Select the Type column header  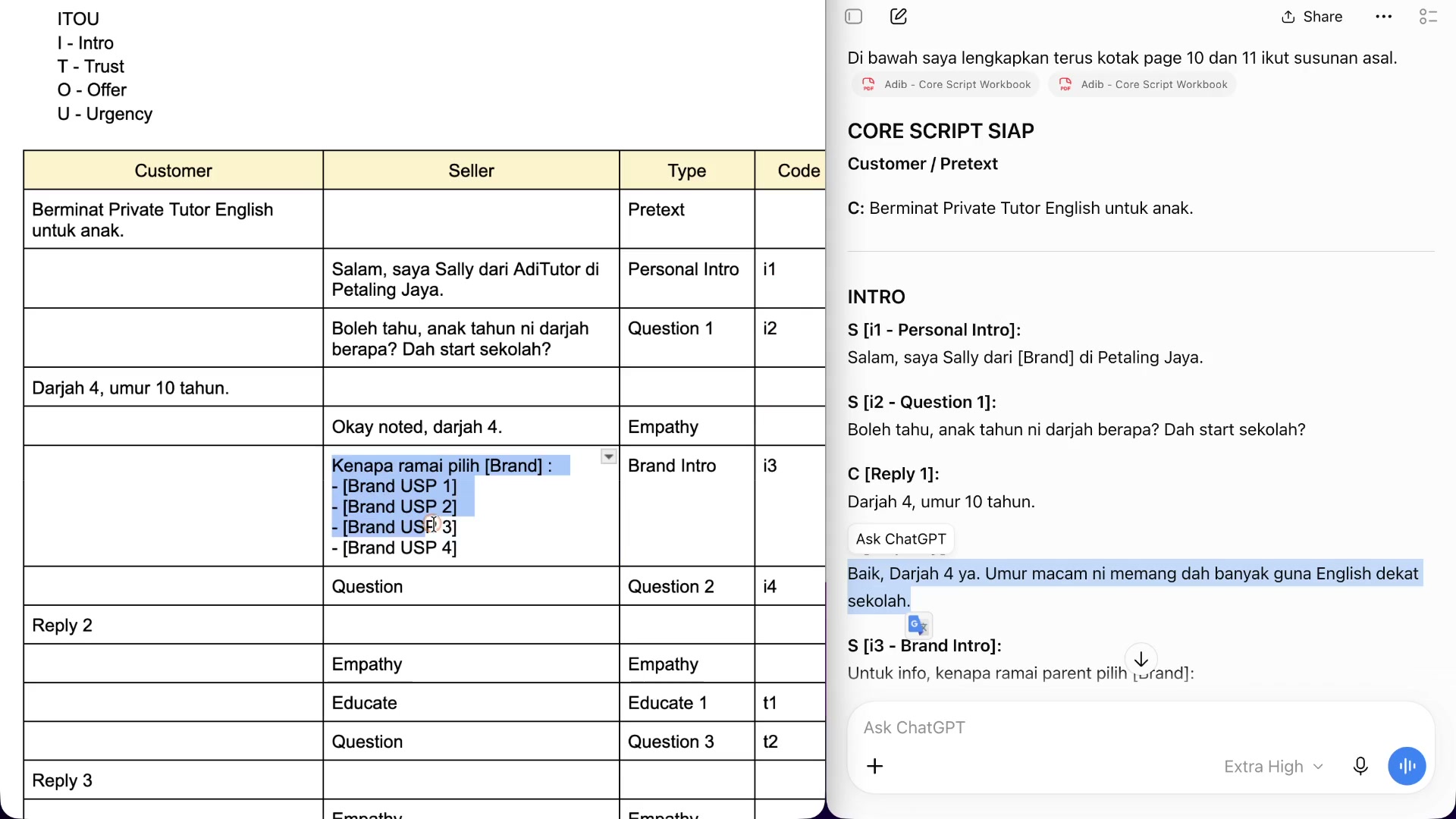687,171
